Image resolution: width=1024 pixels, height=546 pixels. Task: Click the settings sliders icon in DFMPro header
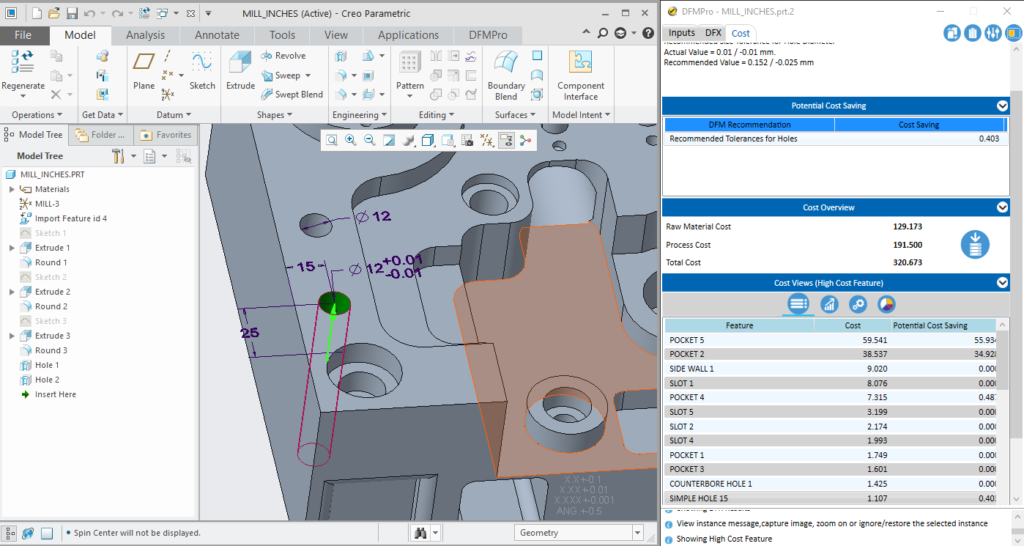tap(993, 33)
